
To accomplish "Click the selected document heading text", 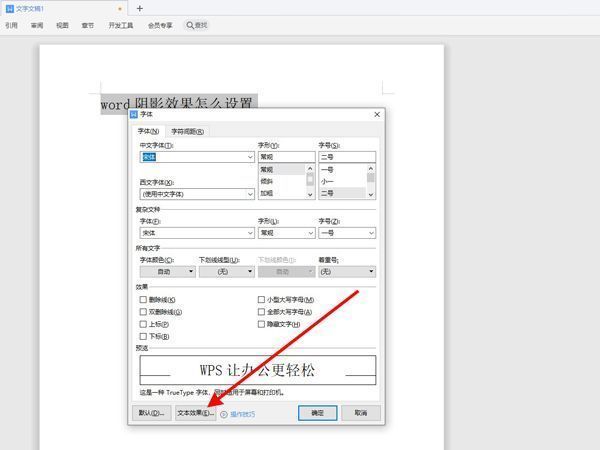I will 177,103.
